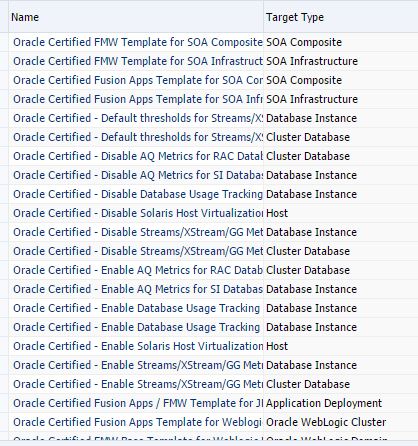Select Database Instance cell in Disable AQ Metrics row
Viewport: 418px width, 446px height.
pyautogui.click(x=311, y=175)
